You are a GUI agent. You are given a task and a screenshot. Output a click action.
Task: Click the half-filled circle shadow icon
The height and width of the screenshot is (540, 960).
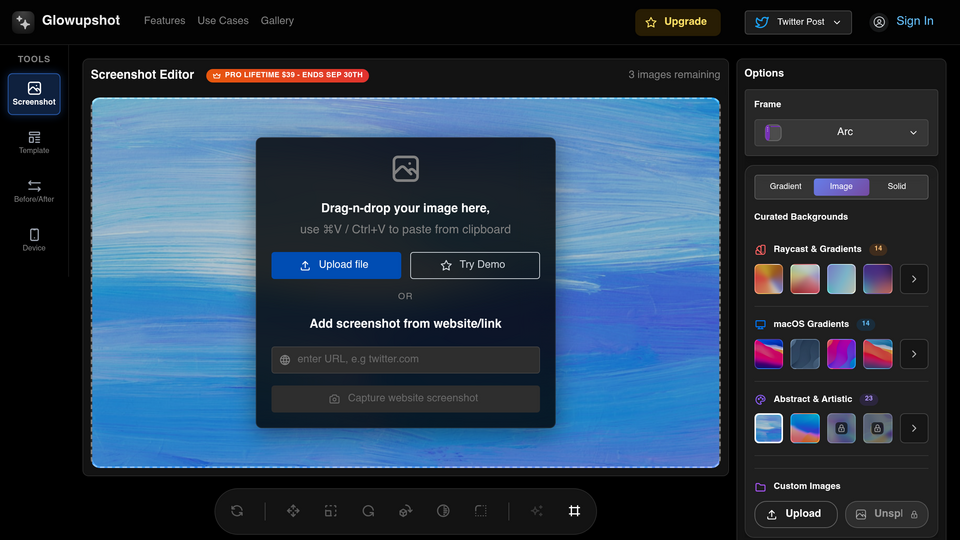443,511
